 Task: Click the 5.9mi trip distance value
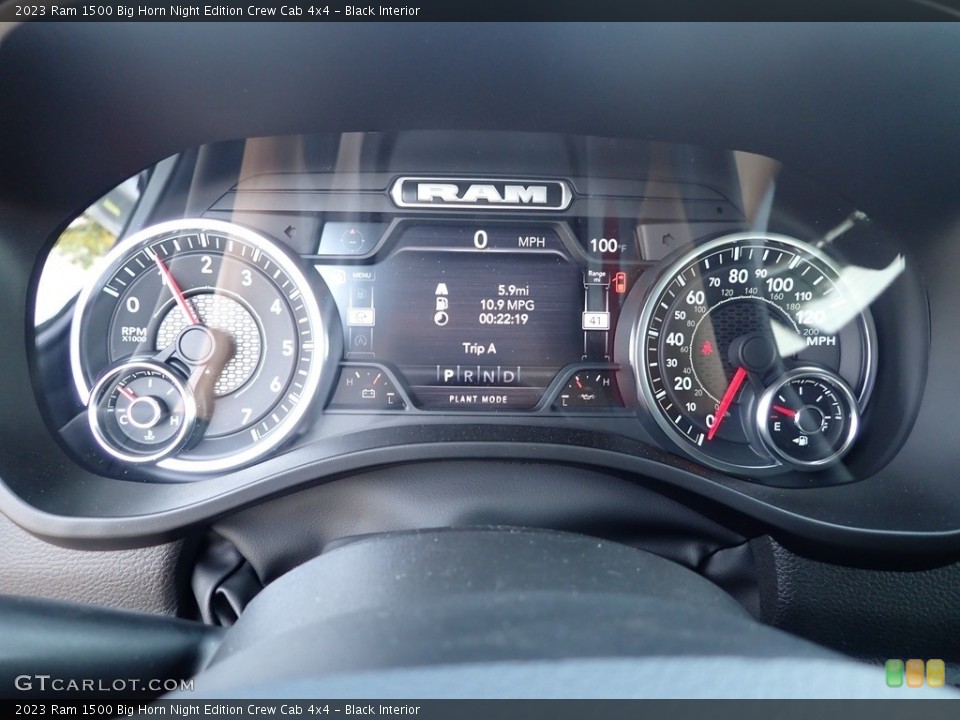coord(512,290)
